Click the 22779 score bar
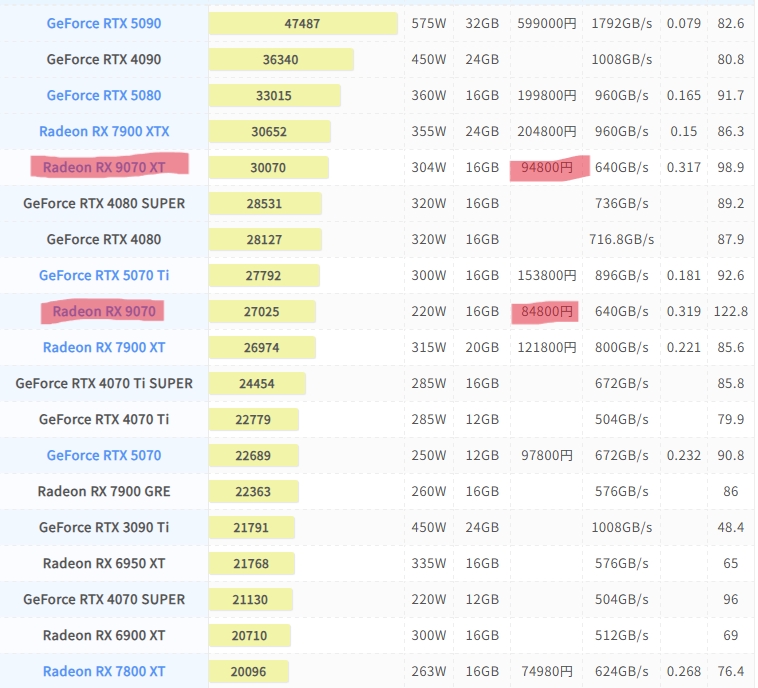 (253, 420)
